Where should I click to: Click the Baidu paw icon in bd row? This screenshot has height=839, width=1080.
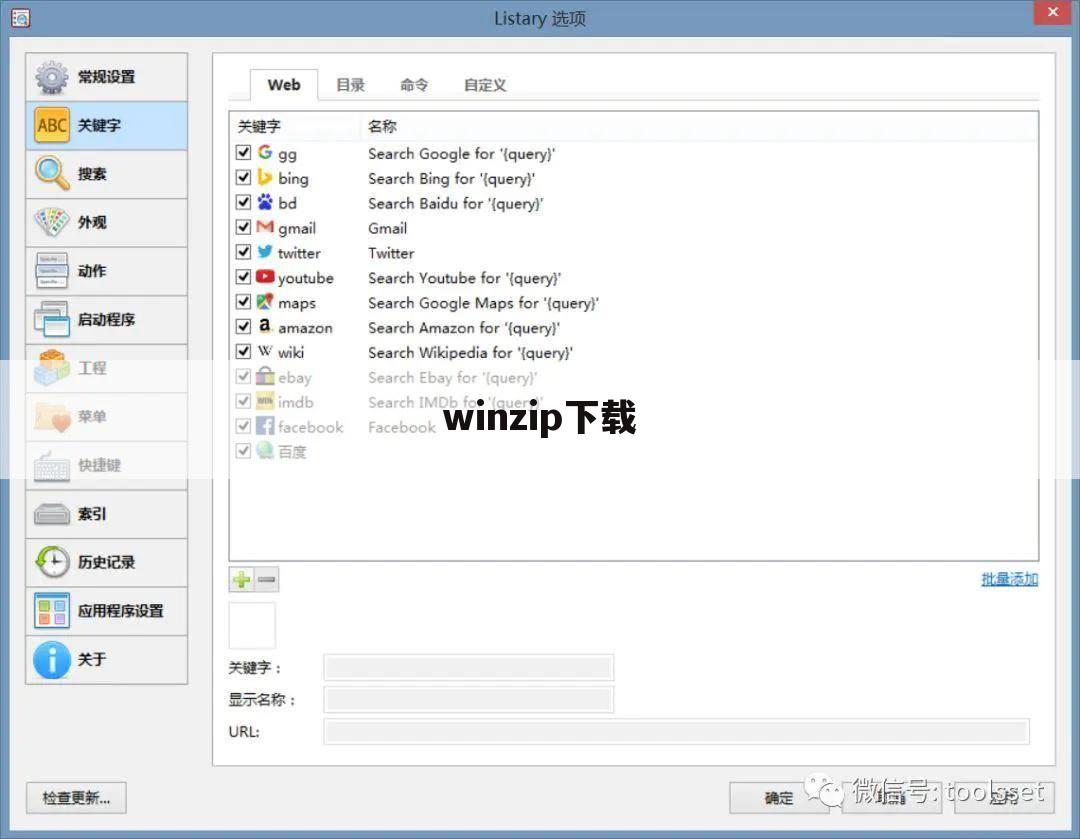(265, 202)
